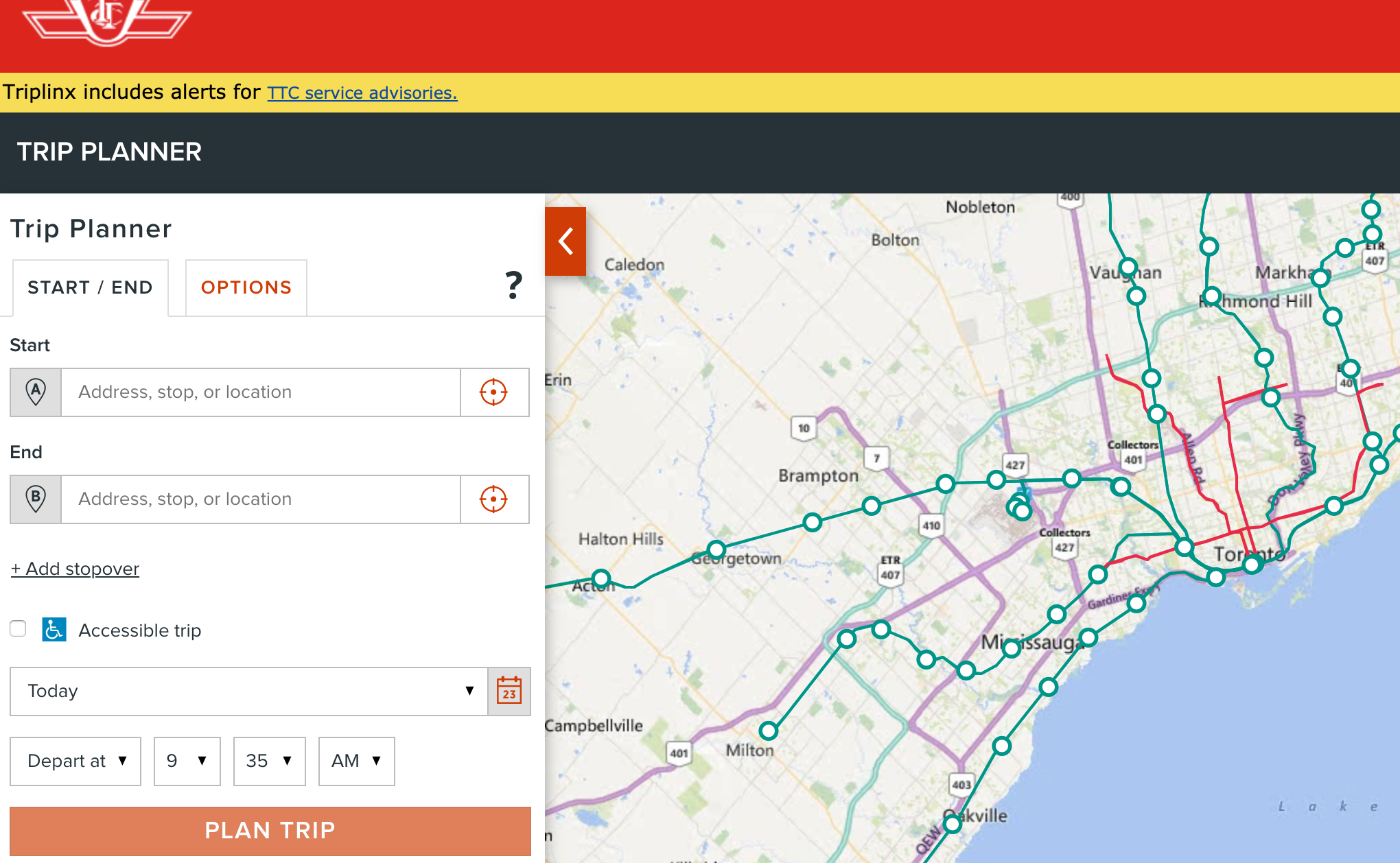The height and width of the screenshot is (863, 1400).
Task: Open the calendar date picker
Action: click(509, 691)
